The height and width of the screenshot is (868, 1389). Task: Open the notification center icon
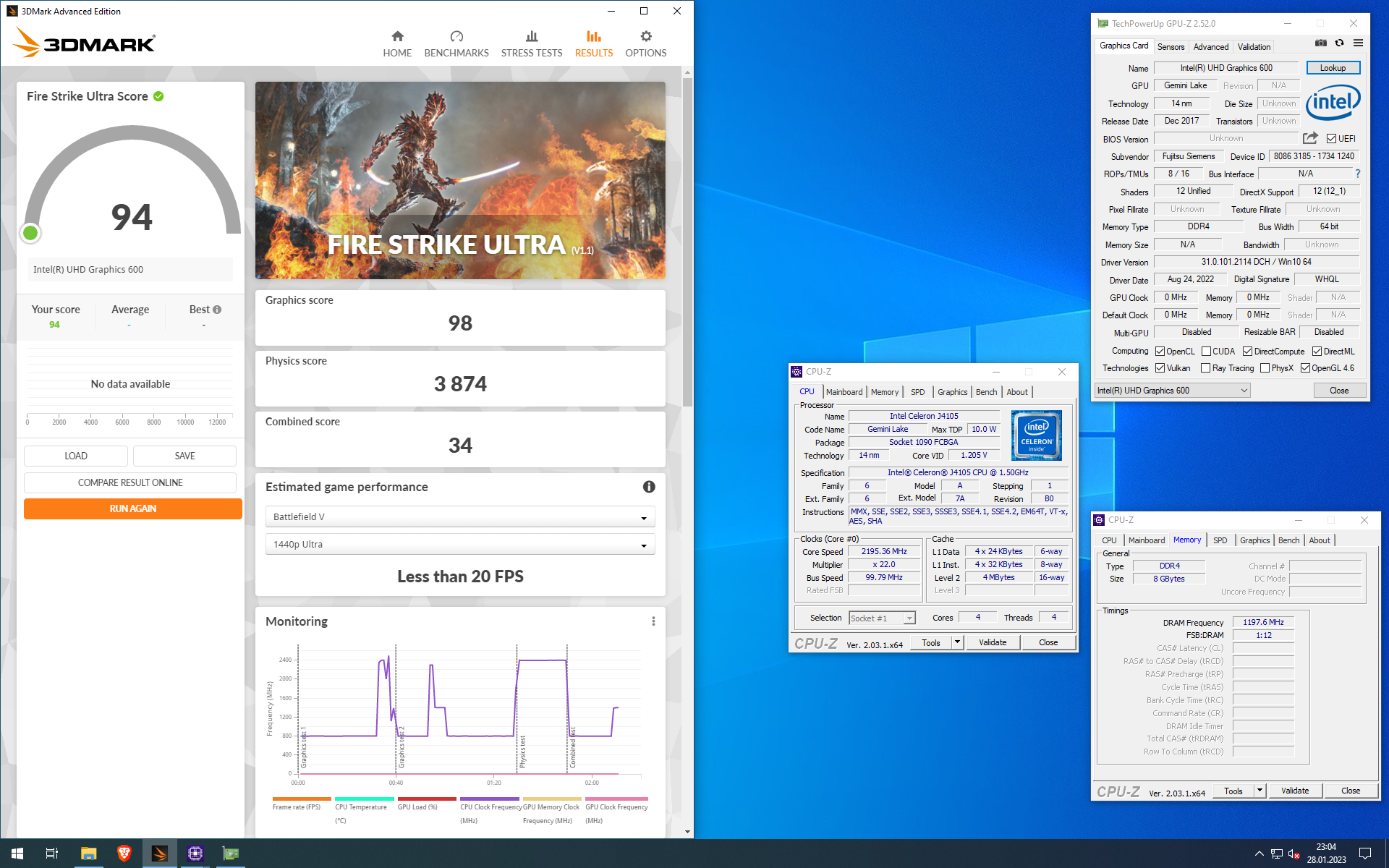click(x=1365, y=854)
